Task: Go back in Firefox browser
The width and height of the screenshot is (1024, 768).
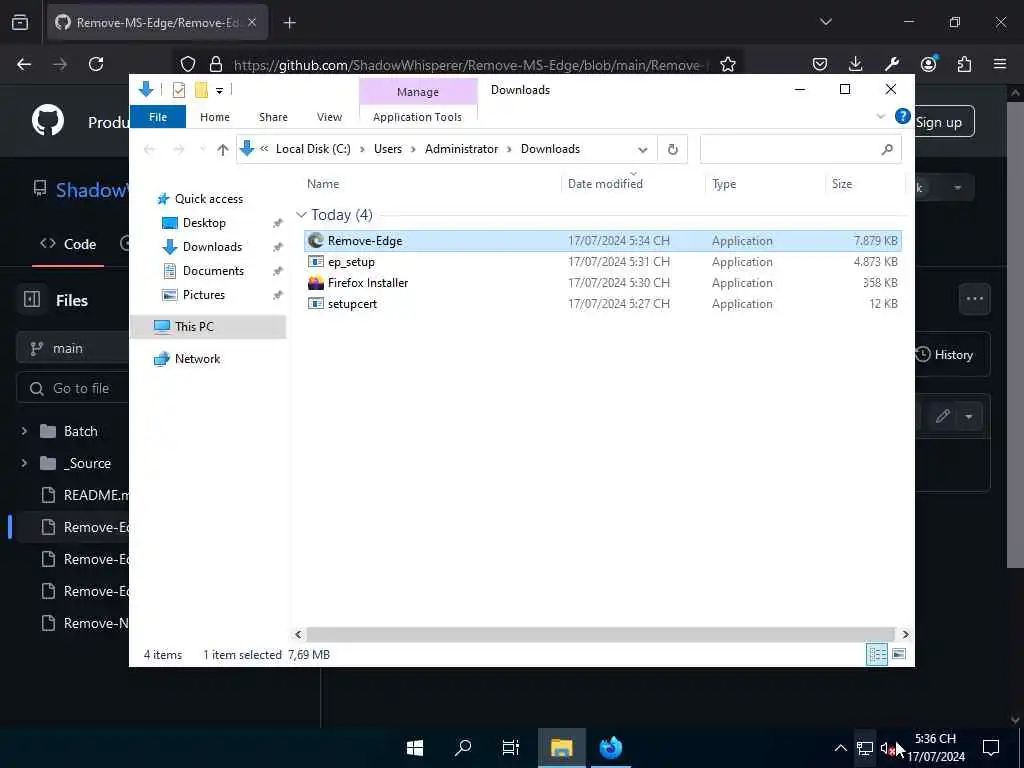Action: [24, 64]
